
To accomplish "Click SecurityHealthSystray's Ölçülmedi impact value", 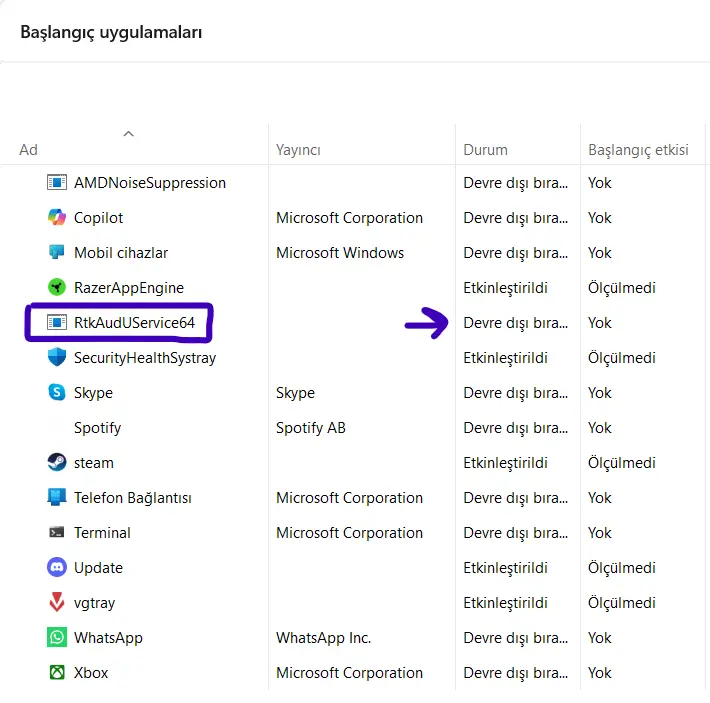I will coord(621,358).
